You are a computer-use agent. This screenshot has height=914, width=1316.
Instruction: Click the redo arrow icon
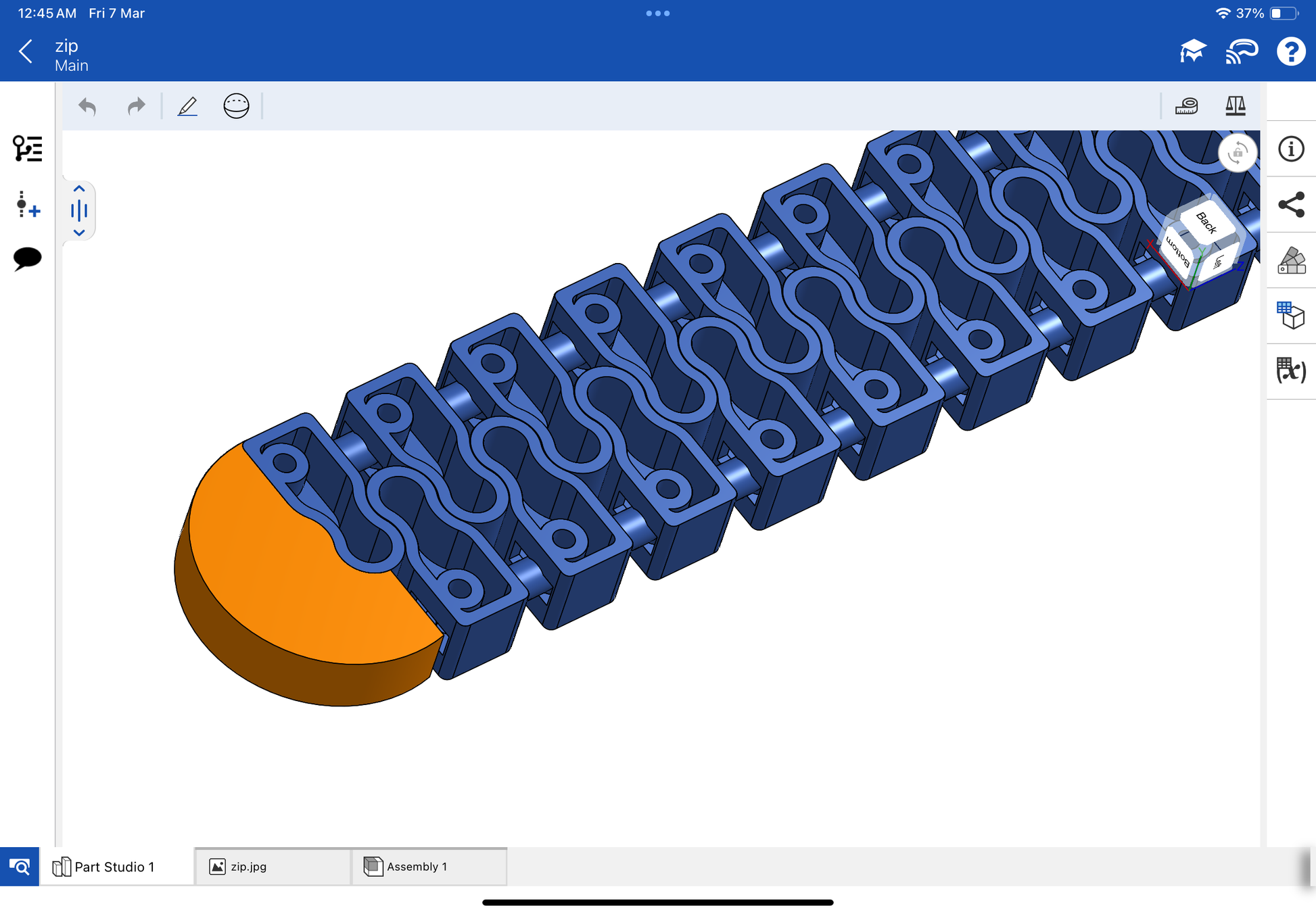(x=136, y=106)
